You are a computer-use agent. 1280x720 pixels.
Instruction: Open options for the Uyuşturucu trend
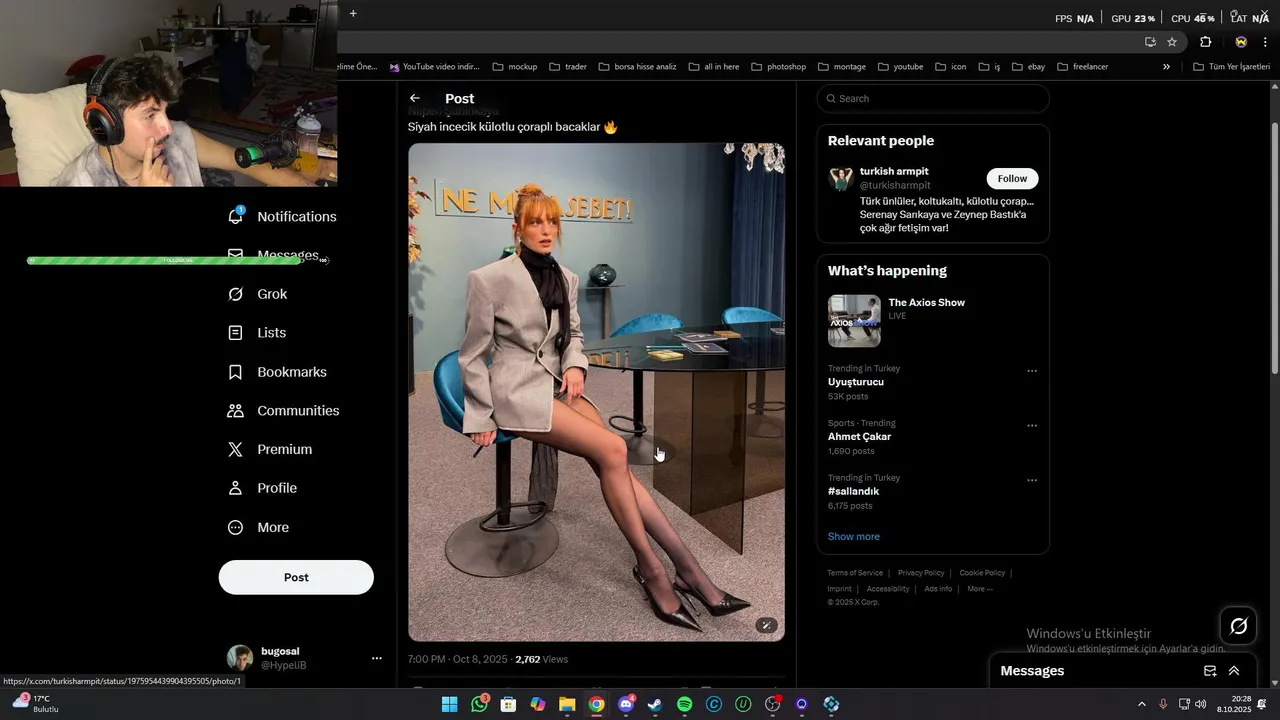tap(1032, 371)
